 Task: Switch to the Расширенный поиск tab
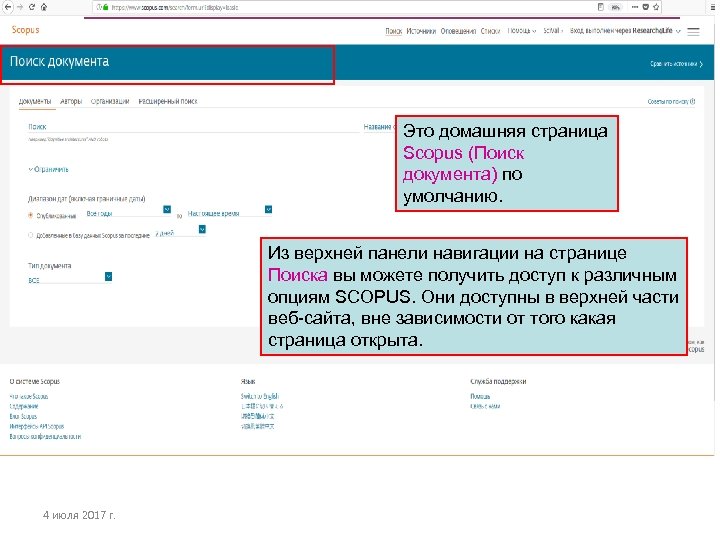pyautogui.click(x=168, y=101)
